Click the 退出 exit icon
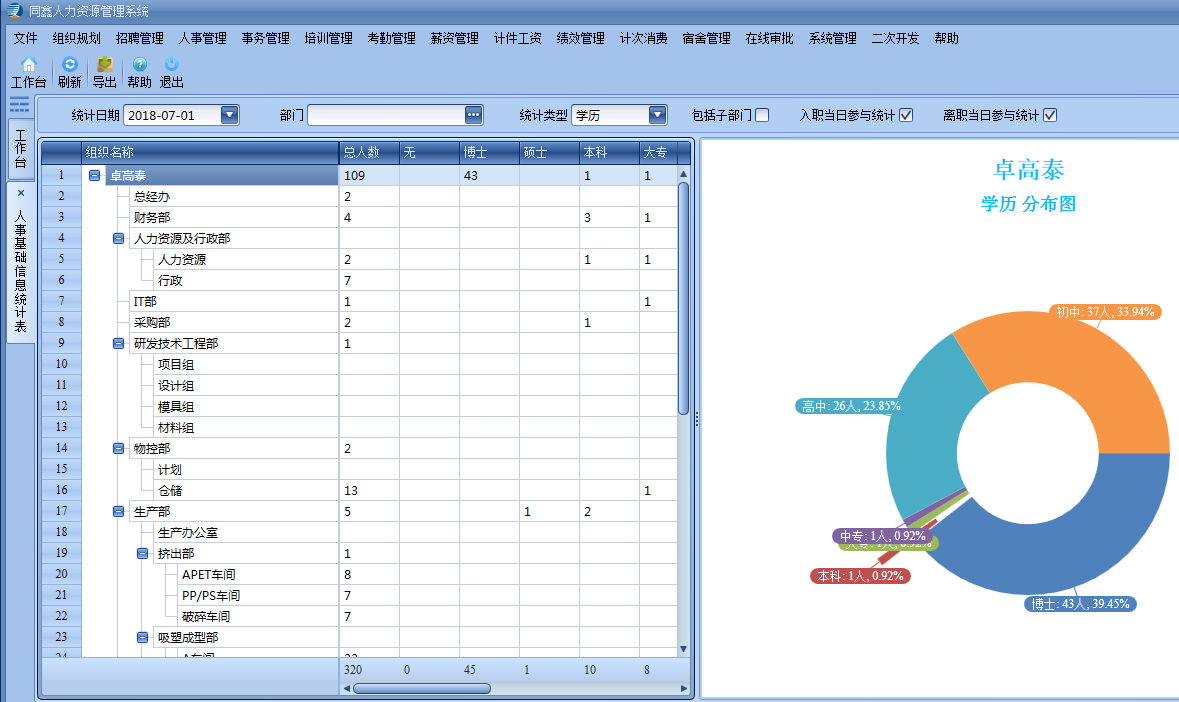This screenshot has width=1179, height=702. (x=171, y=65)
